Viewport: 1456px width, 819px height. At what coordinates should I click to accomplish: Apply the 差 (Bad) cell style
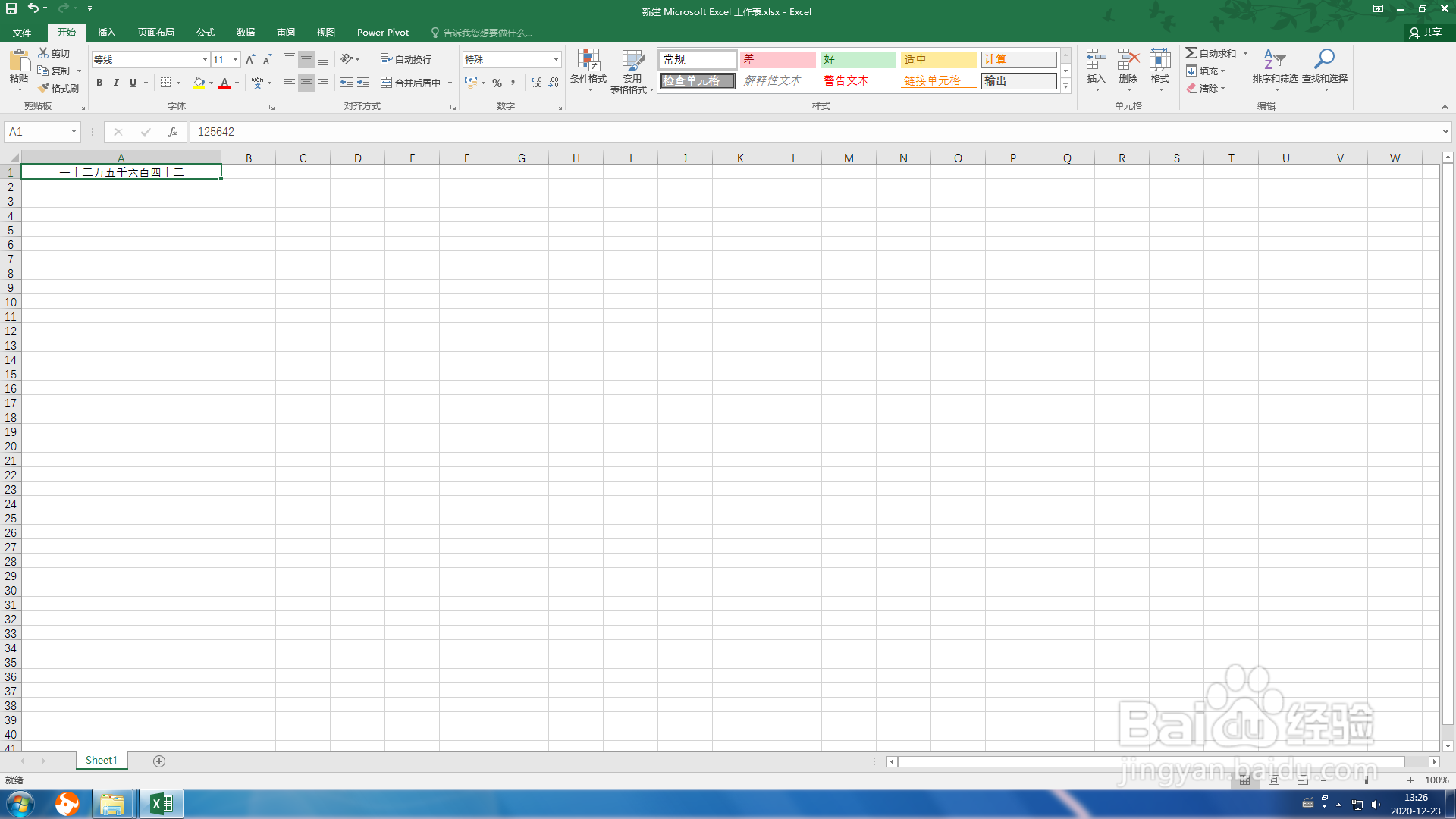tap(778, 59)
